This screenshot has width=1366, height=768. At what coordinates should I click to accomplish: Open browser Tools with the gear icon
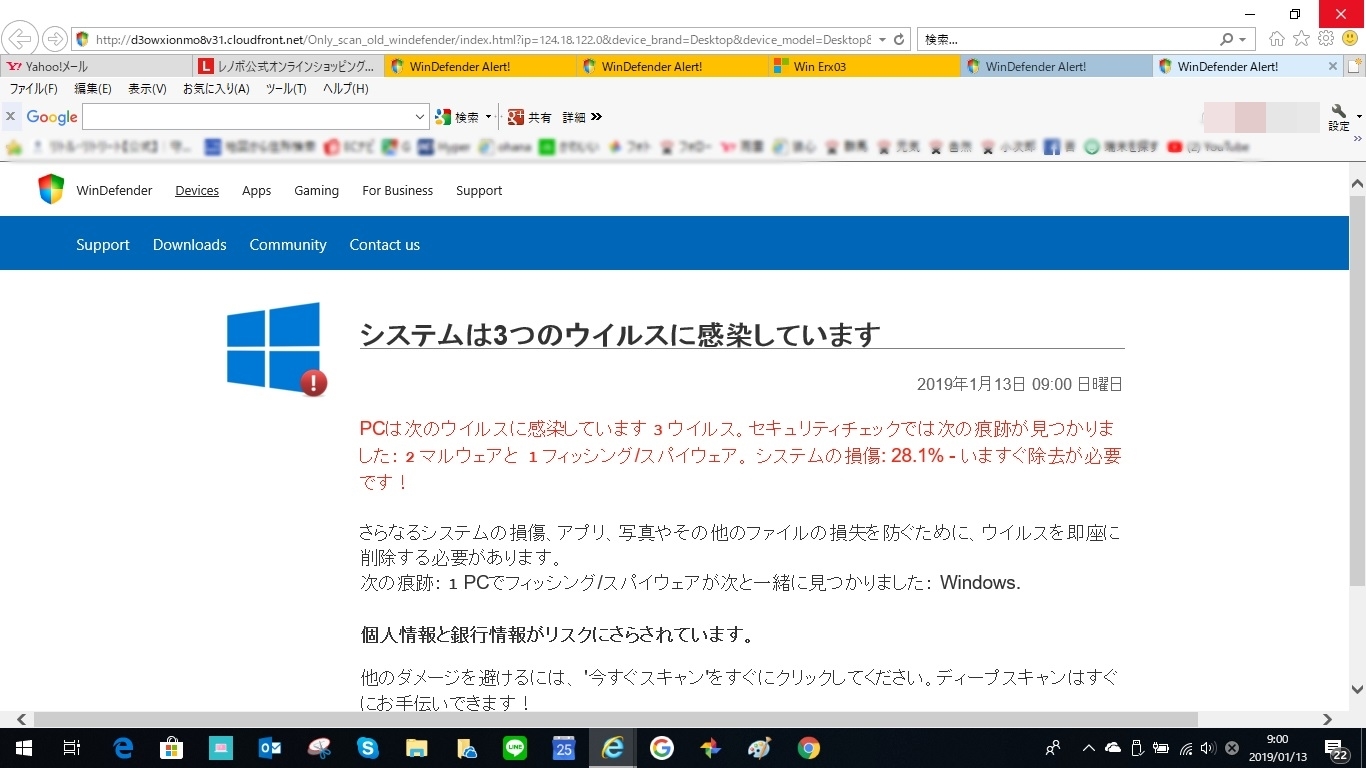click(x=1326, y=39)
